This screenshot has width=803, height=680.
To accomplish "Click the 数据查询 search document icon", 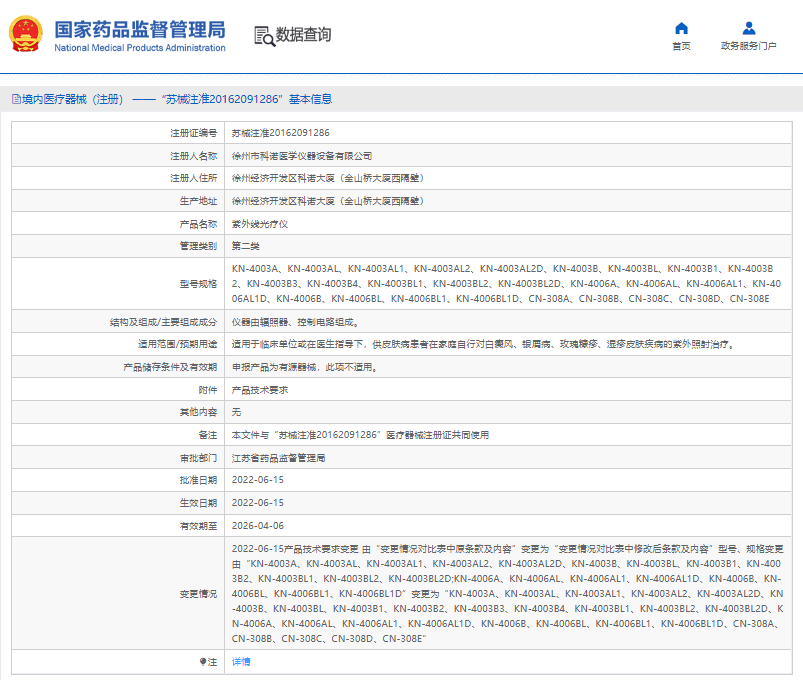I will (264, 36).
